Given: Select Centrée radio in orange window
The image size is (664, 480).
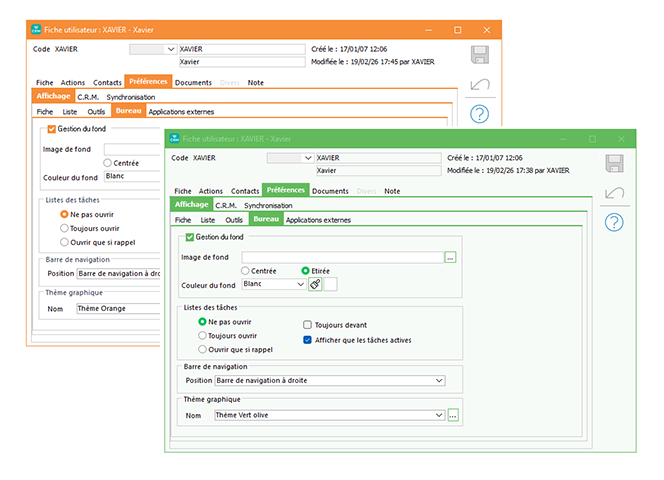Looking at the screenshot, I should 108,163.
